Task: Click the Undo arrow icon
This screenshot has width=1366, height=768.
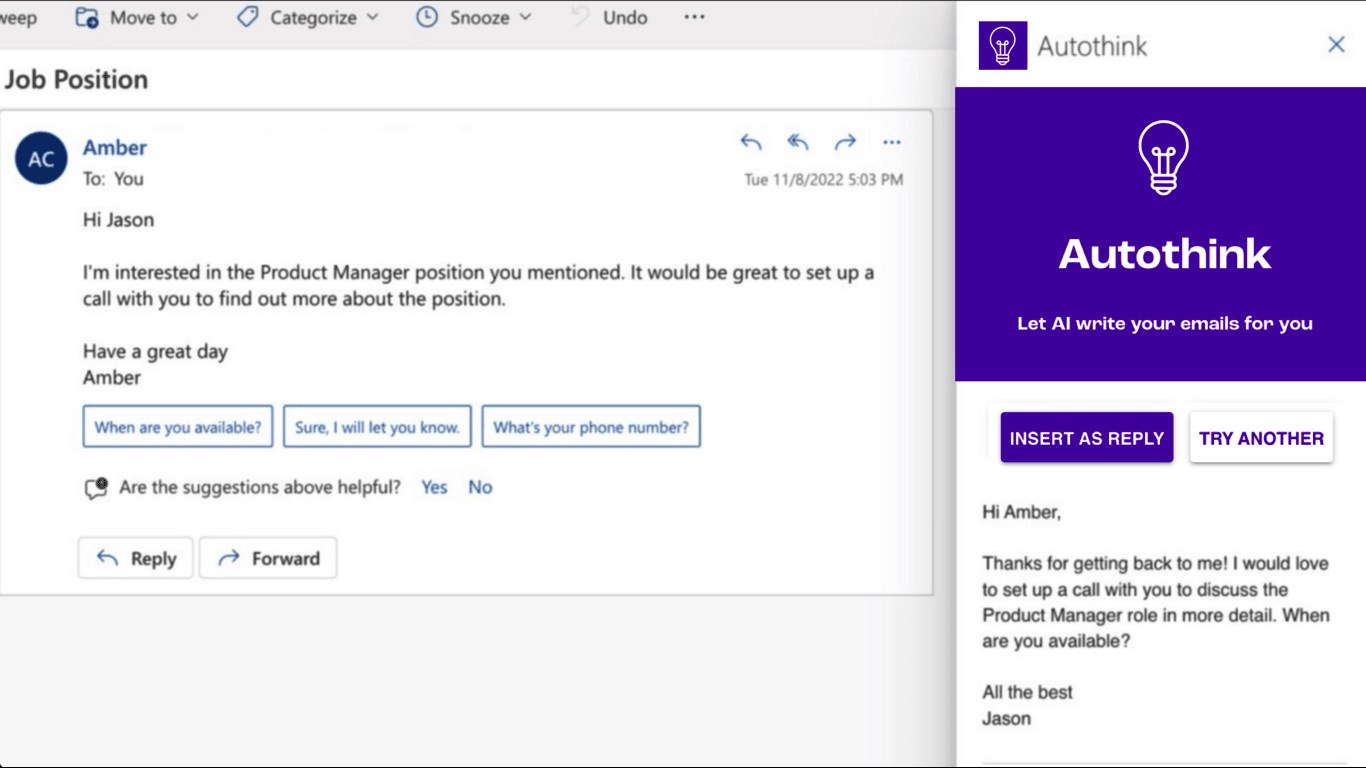Action: 580,17
